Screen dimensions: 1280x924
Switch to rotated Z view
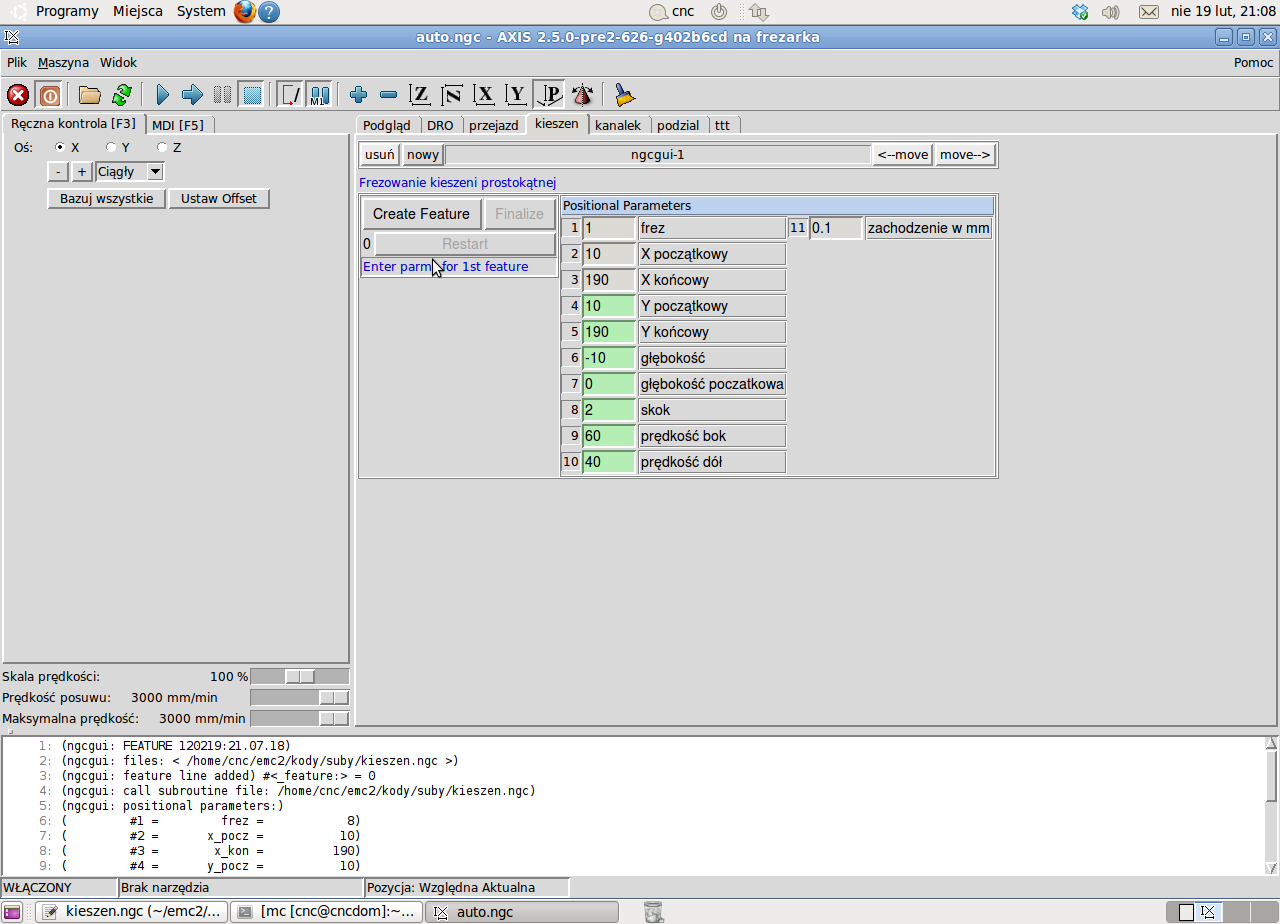pyautogui.click(x=452, y=95)
